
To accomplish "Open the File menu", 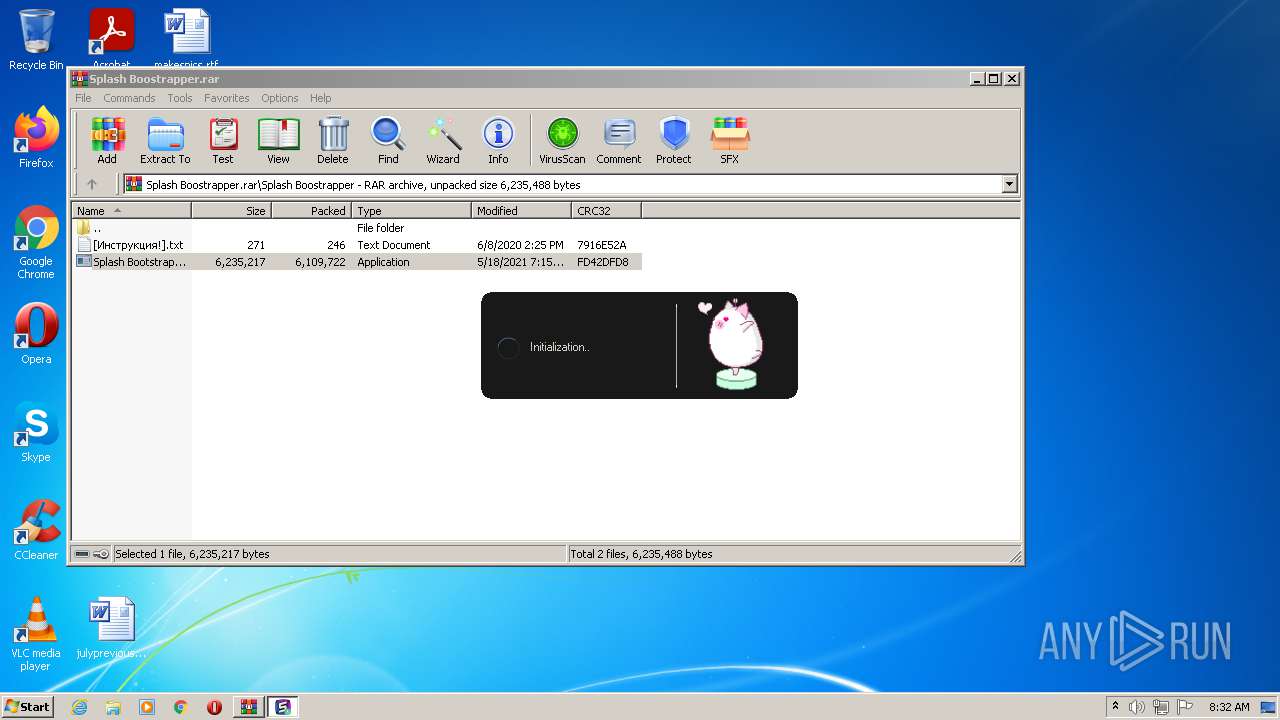I will 83,98.
